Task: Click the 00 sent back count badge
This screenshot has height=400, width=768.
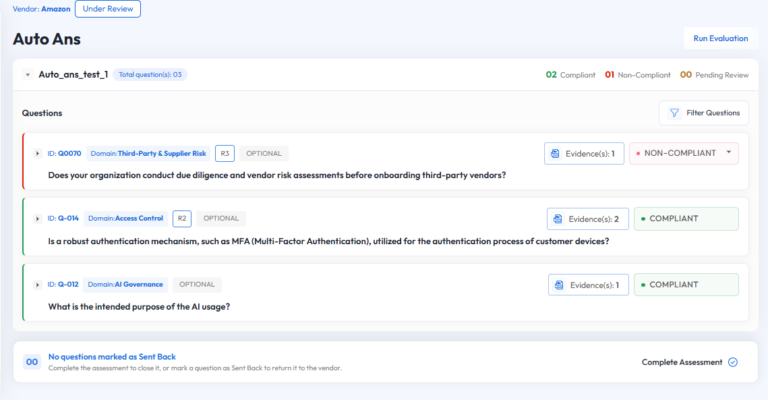Action: pos(32,362)
